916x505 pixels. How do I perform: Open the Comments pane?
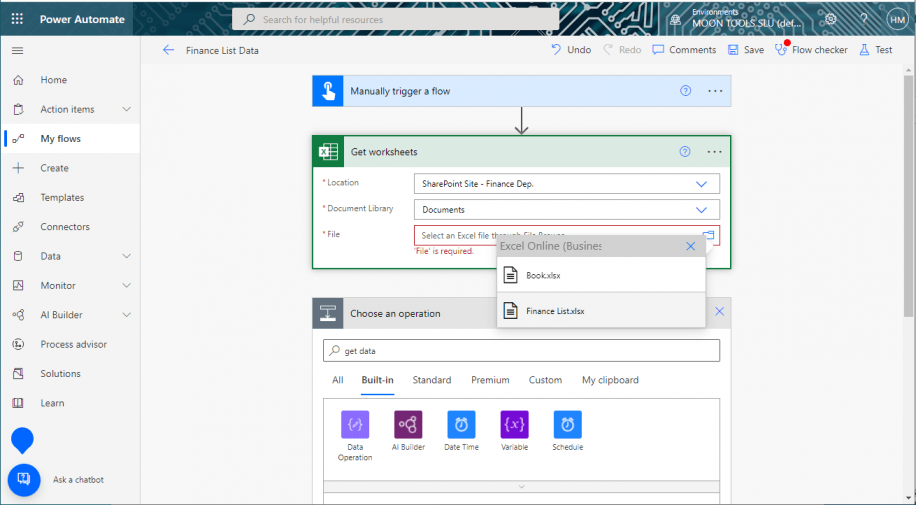point(684,50)
